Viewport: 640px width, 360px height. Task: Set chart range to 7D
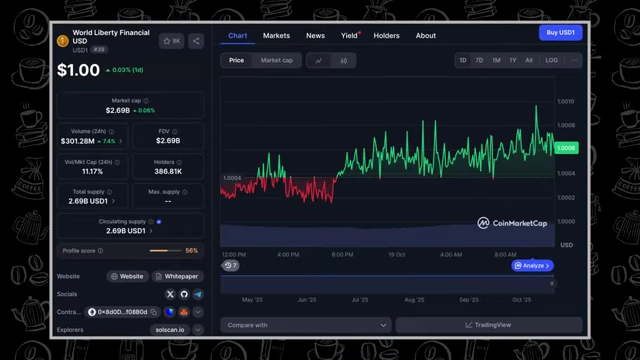tap(479, 60)
